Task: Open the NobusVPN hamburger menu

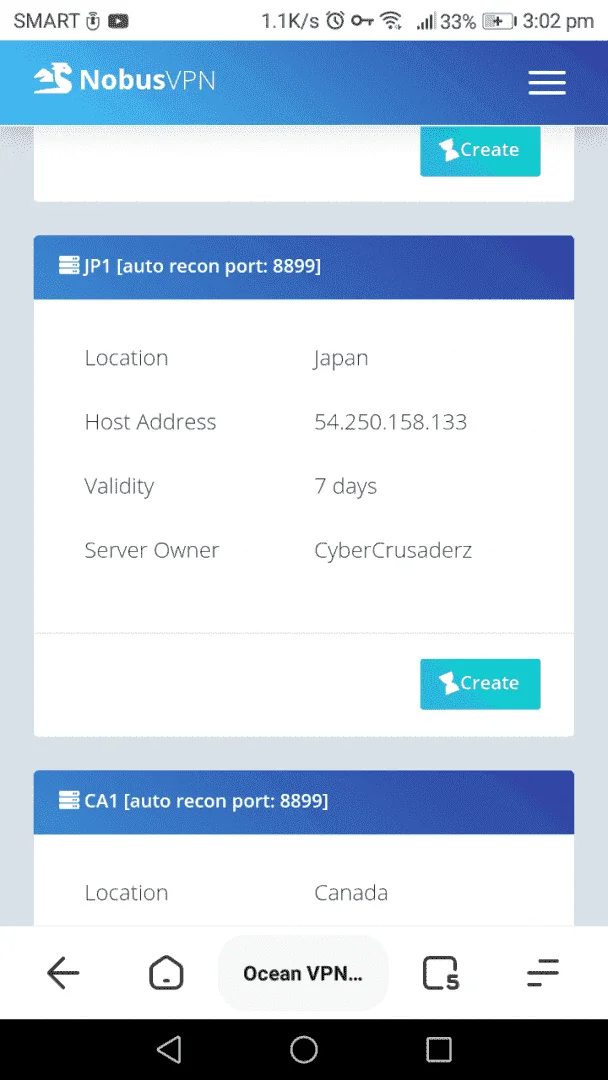Action: [x=547, y=83]
